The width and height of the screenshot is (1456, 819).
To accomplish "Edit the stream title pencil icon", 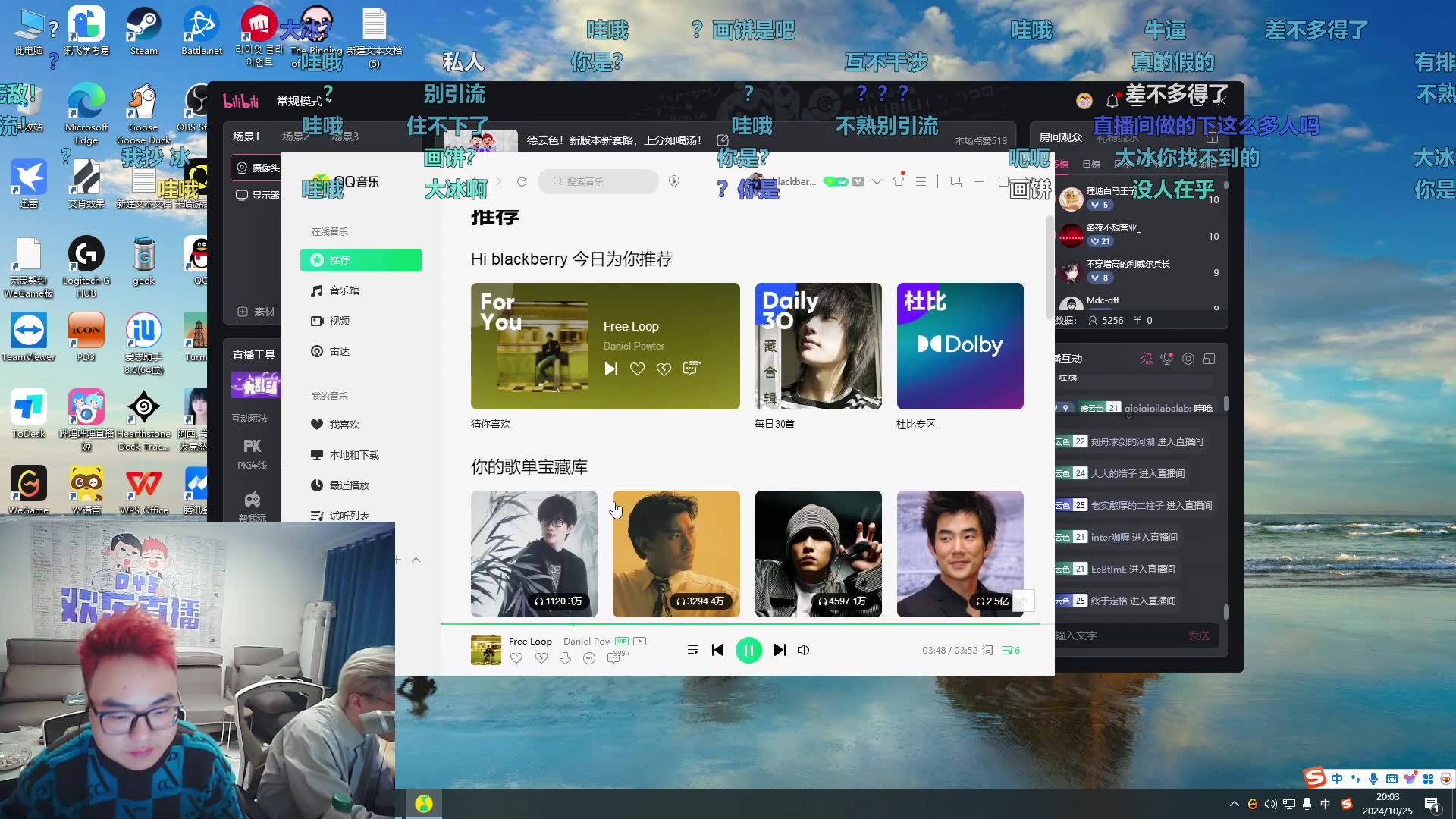I will pos(723,140).
